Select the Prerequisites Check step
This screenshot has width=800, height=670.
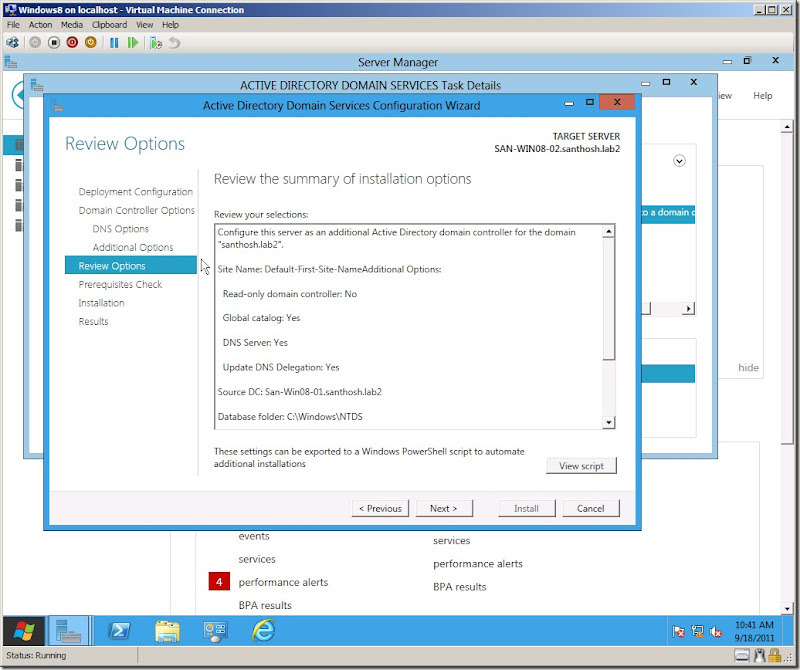tap(120, 284)
